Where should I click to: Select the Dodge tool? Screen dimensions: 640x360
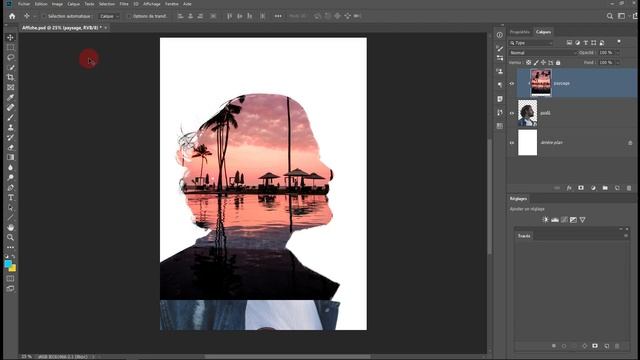click(x=11, y=178)
